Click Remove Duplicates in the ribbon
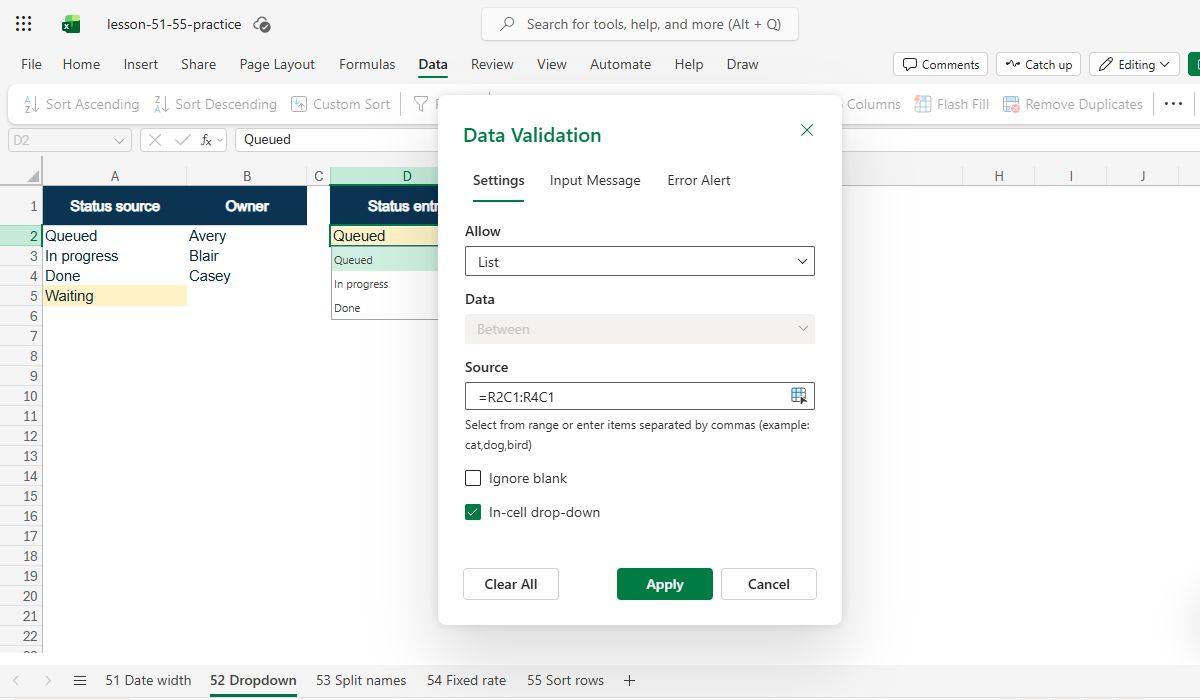 point(1073,104)
